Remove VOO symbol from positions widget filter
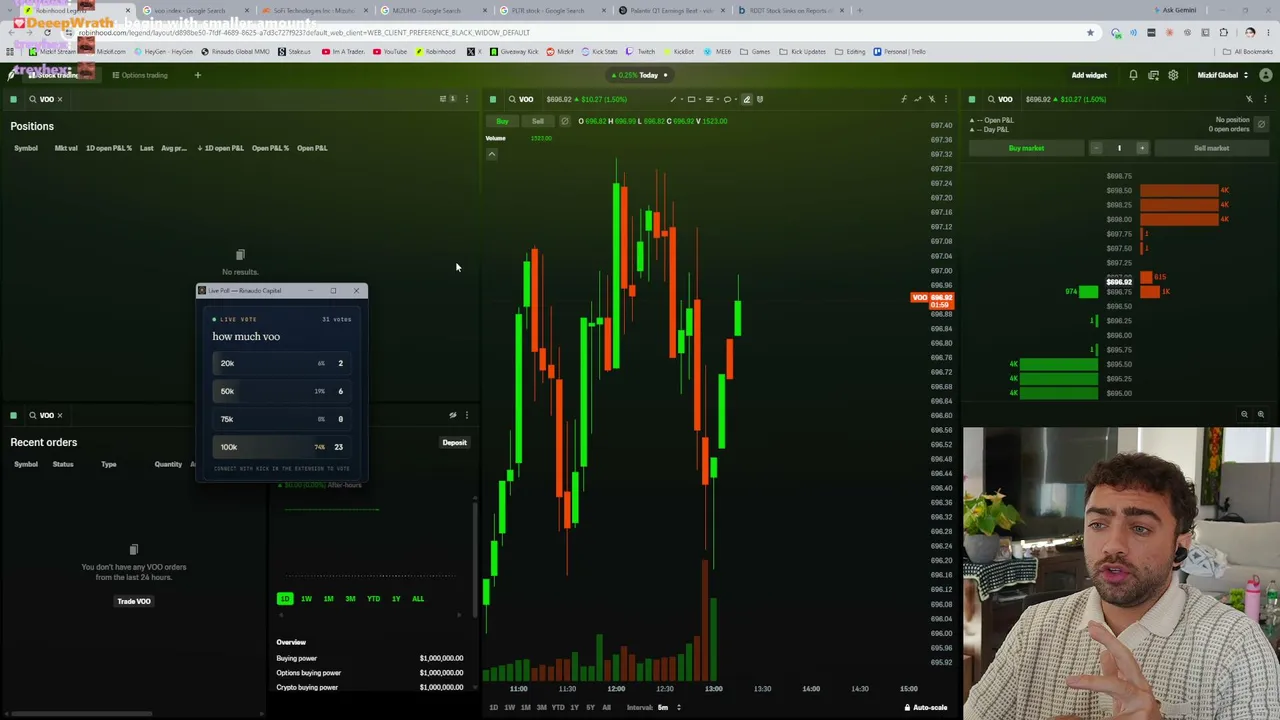 (59, 99)
